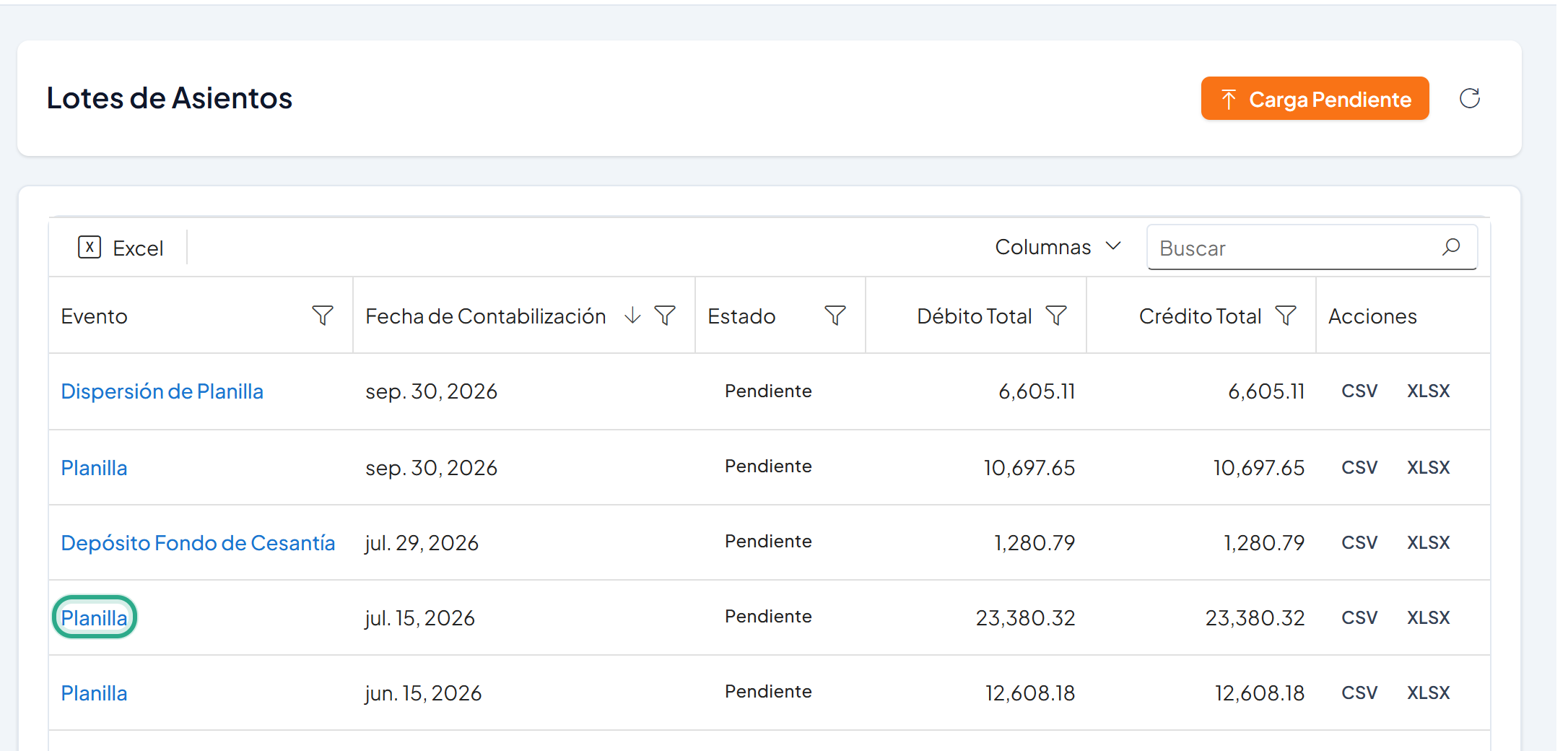
Task: Open the Planilla link dated jun. 15, 2026
Action: (x=94, y=693)
